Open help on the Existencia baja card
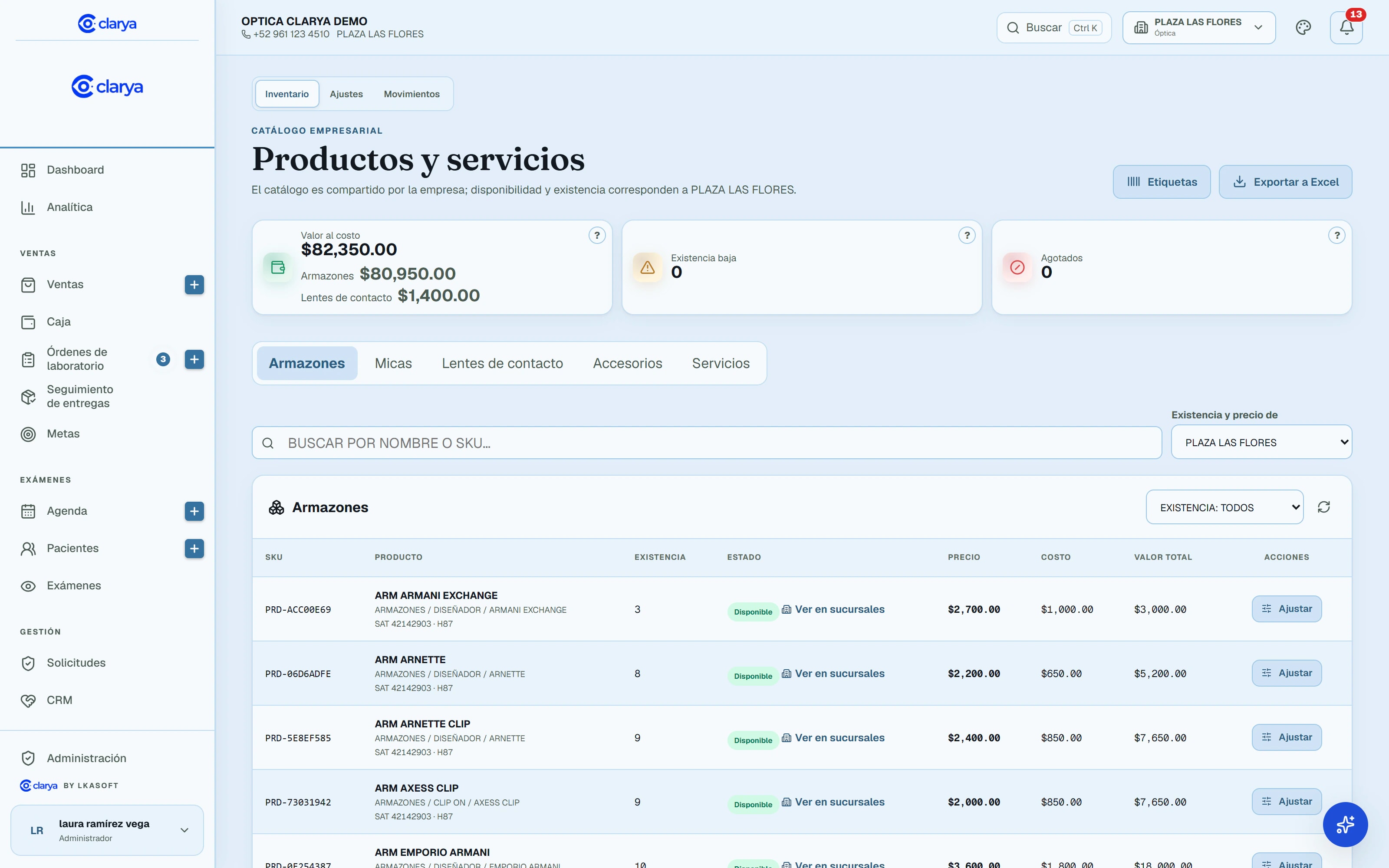This screenshot has width=1389, height=868. click(x=967, y=235)
